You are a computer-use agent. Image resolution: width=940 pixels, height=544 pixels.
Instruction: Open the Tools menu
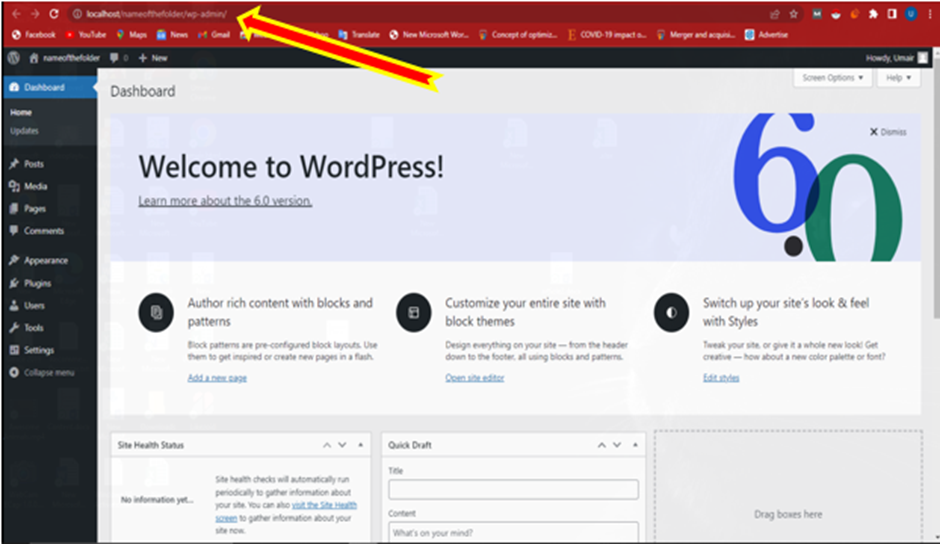34,327
